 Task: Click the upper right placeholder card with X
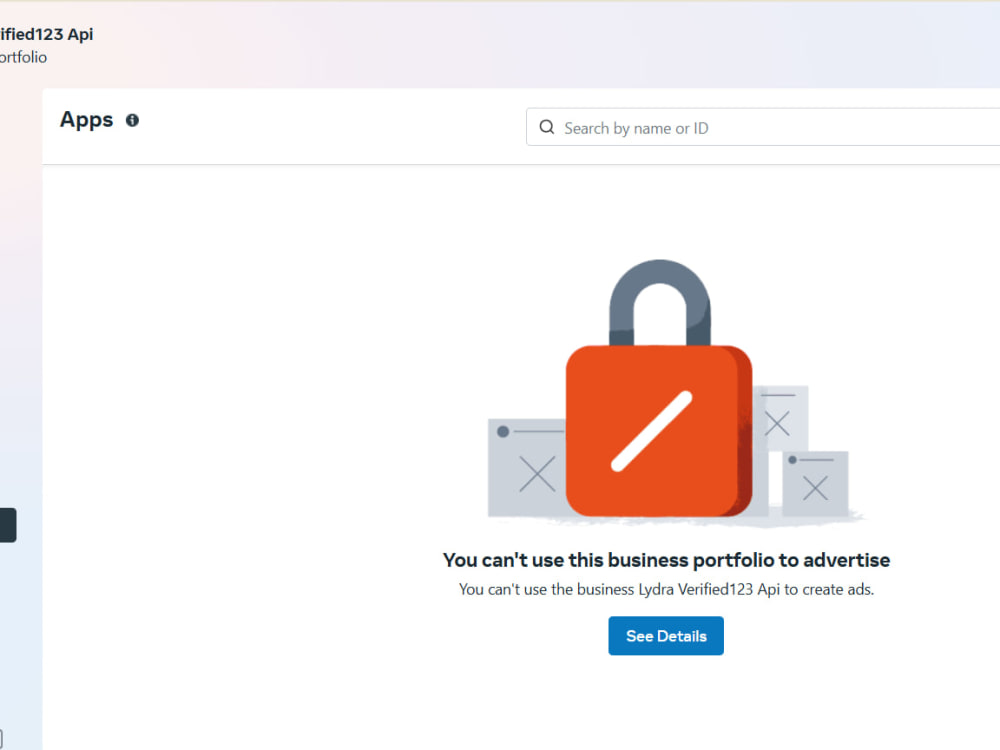pyautogui.click(x=781, y=418)
